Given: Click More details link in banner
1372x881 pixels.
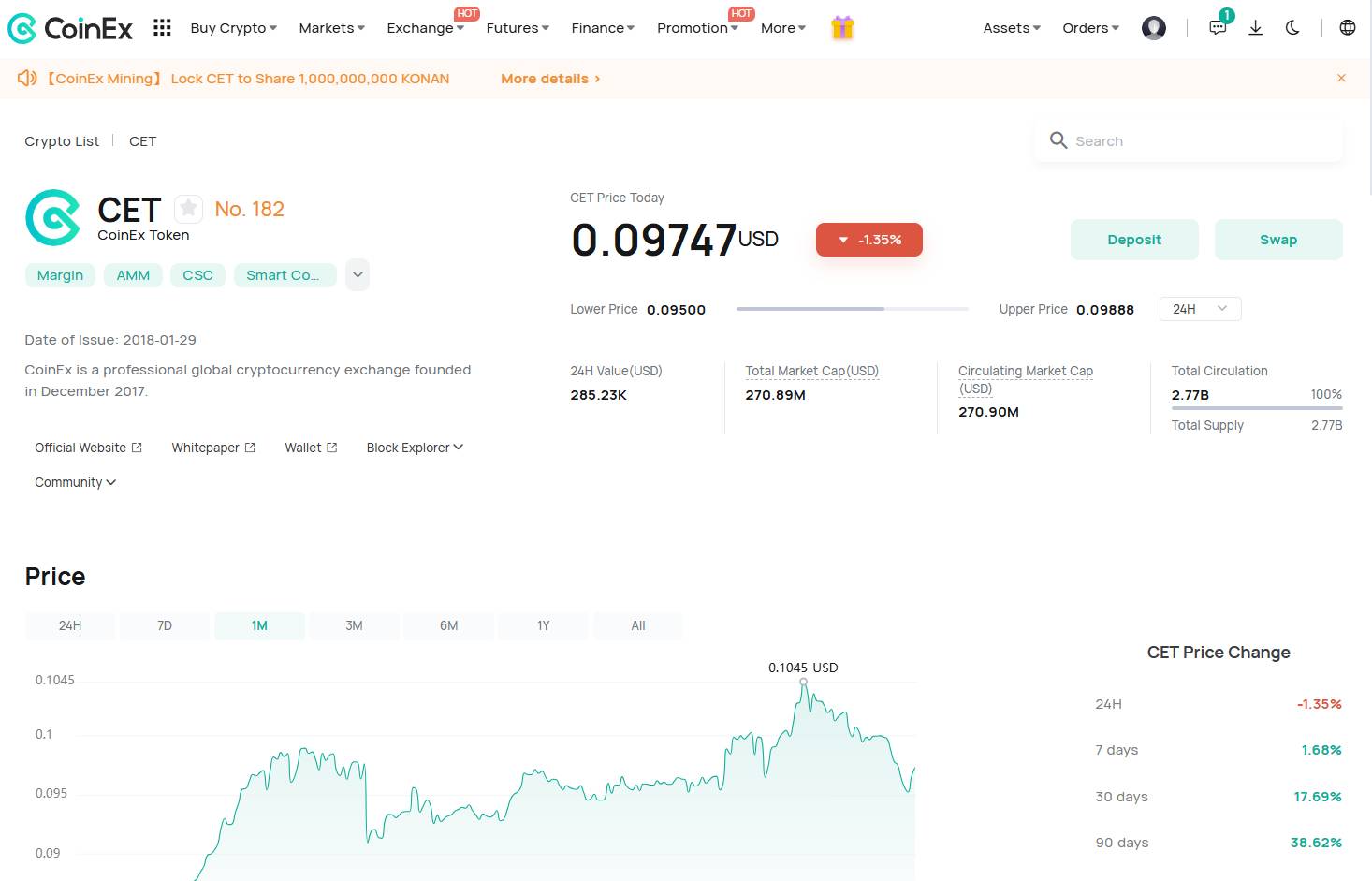Looking at the screenshot, I should tap(550, 79).
